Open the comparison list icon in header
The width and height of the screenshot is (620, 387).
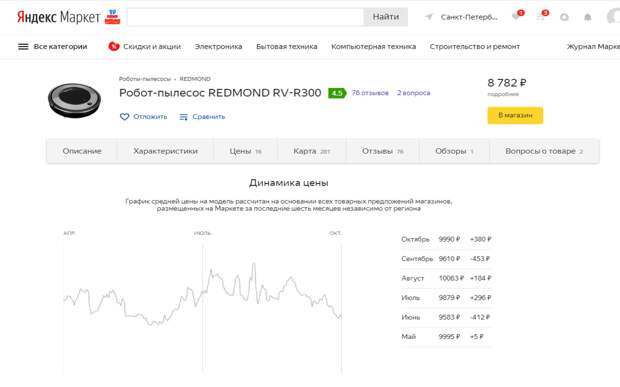tap(541, 17)
